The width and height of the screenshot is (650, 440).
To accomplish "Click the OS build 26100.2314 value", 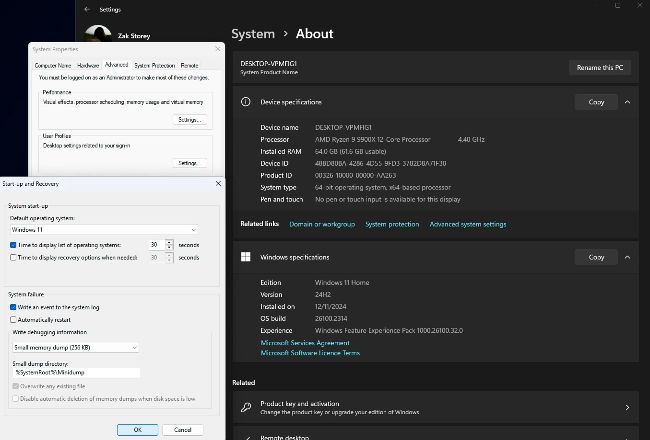I will pos(331,318).
